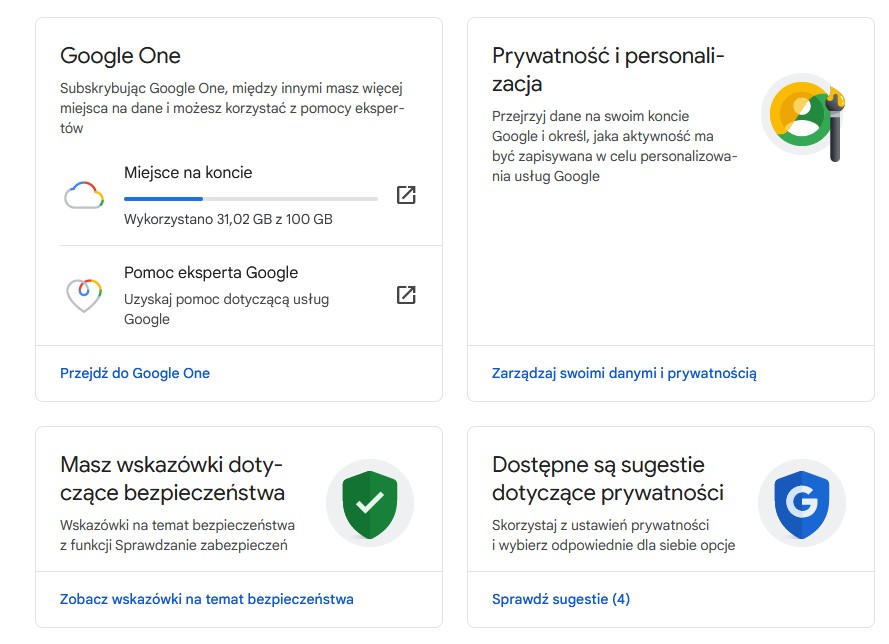Open Przejdź do Google One link
Viewport: 889px width, 644px height.
[x=136, y=373]
